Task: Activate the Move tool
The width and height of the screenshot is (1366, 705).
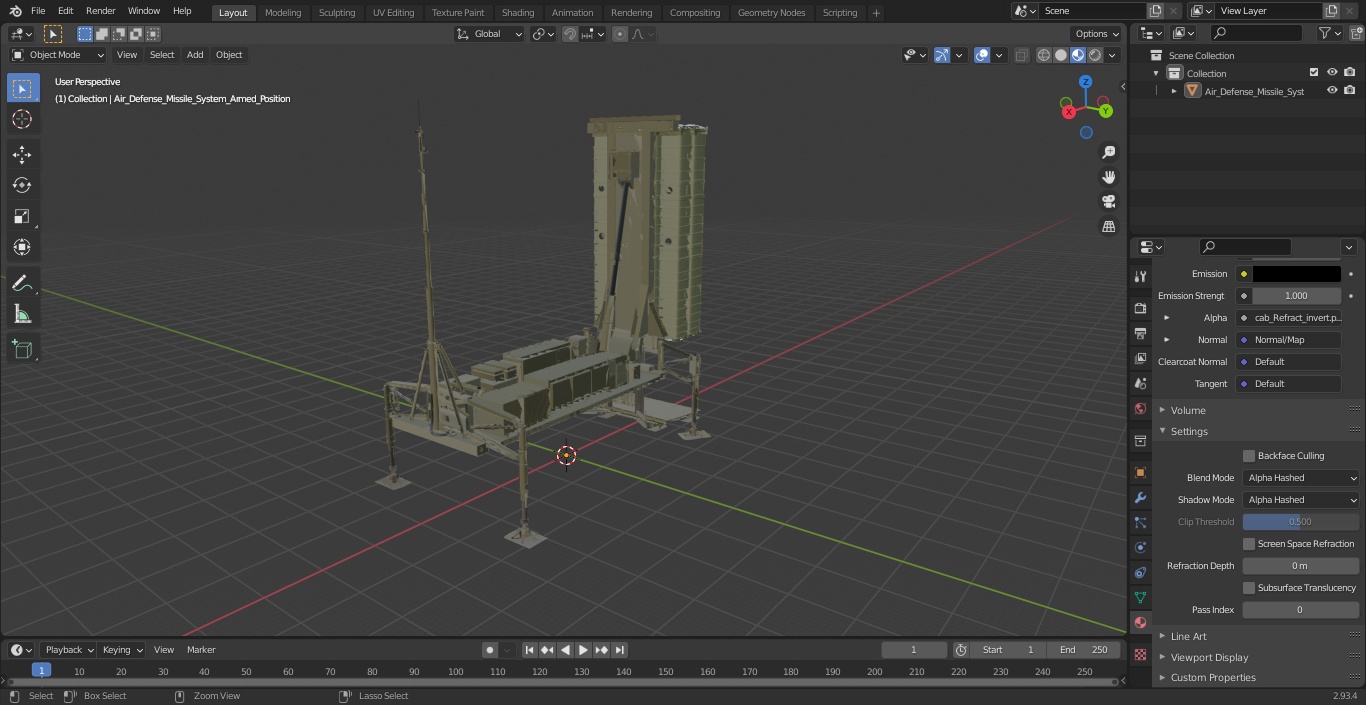Action: (22, 154)
